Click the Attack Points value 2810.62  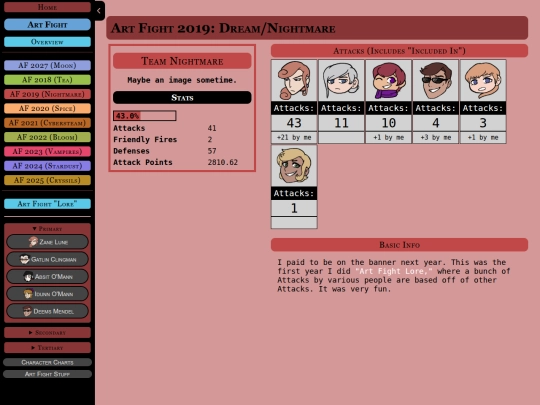(x=222, y=162)
